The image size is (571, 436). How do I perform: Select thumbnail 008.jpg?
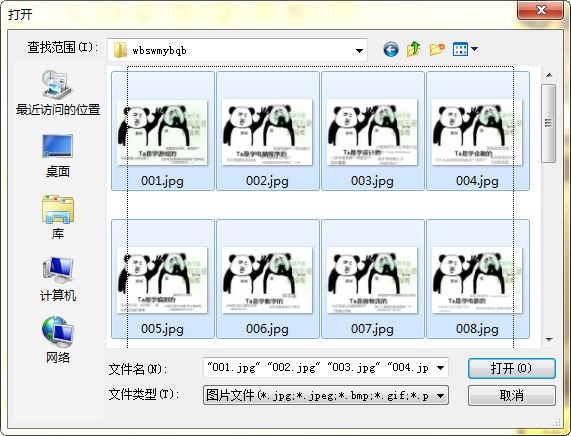pos(478,279)
